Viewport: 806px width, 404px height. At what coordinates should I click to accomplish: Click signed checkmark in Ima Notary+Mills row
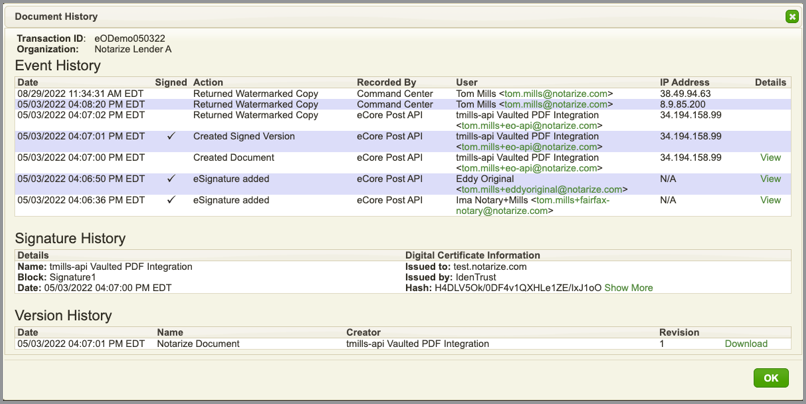coord(171,200)
